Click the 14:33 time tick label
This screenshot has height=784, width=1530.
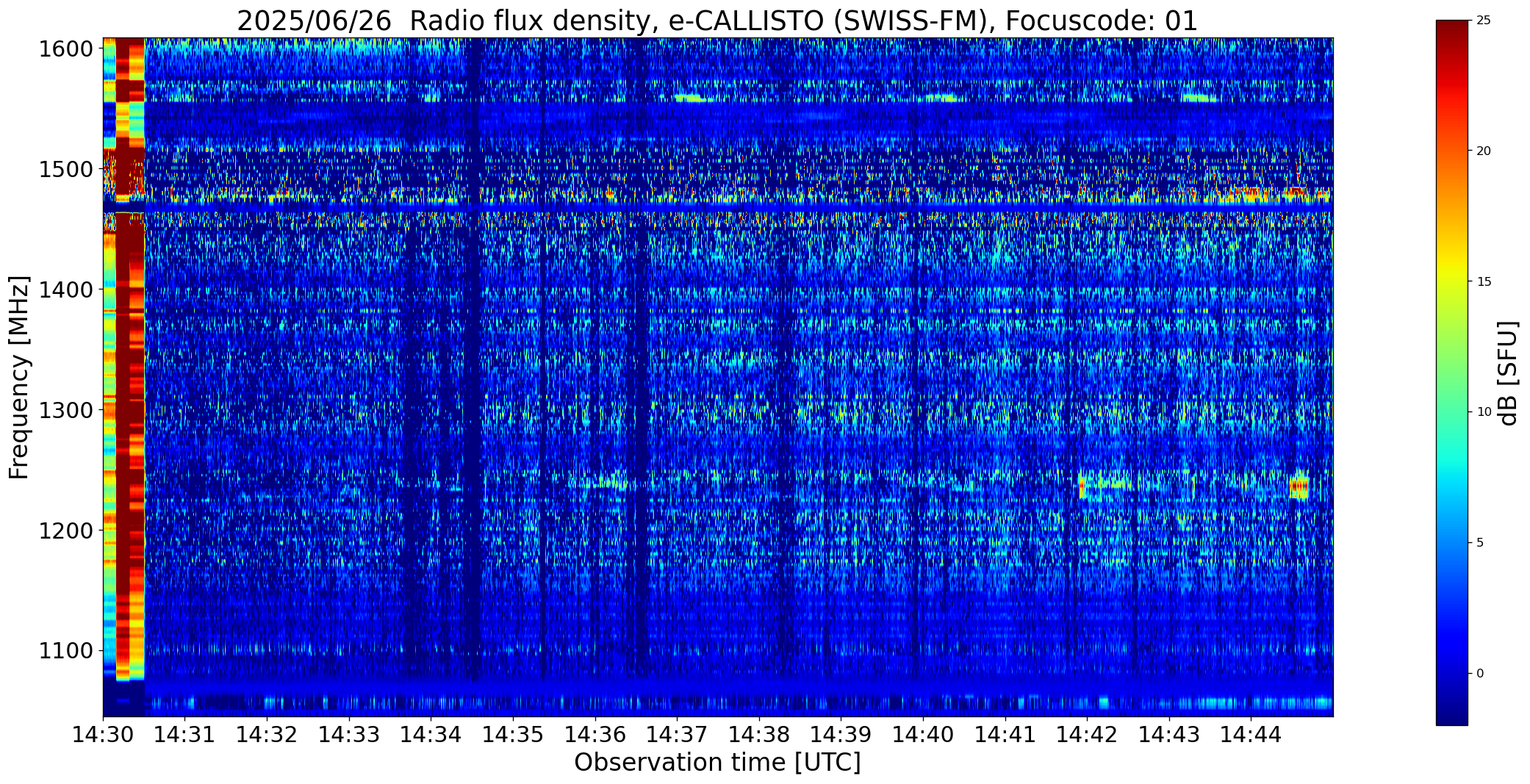349,735
